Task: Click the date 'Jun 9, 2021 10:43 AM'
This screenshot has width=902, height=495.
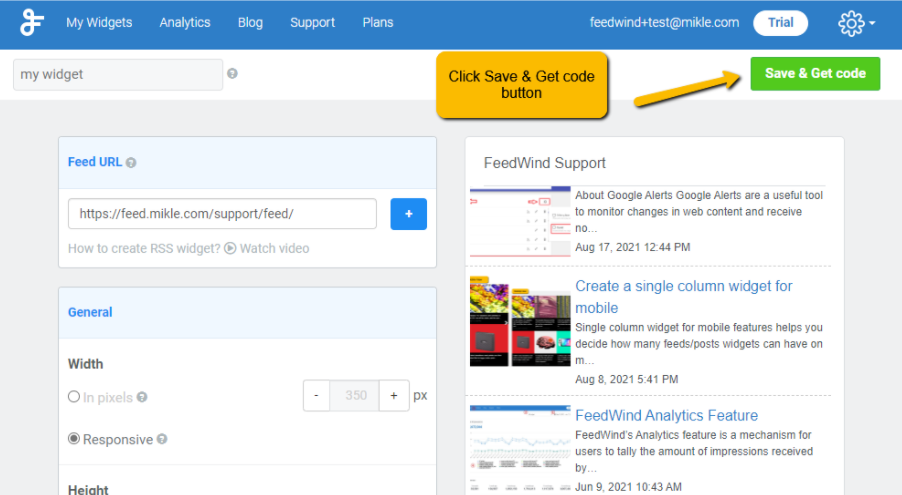Action: click(628, 487)
